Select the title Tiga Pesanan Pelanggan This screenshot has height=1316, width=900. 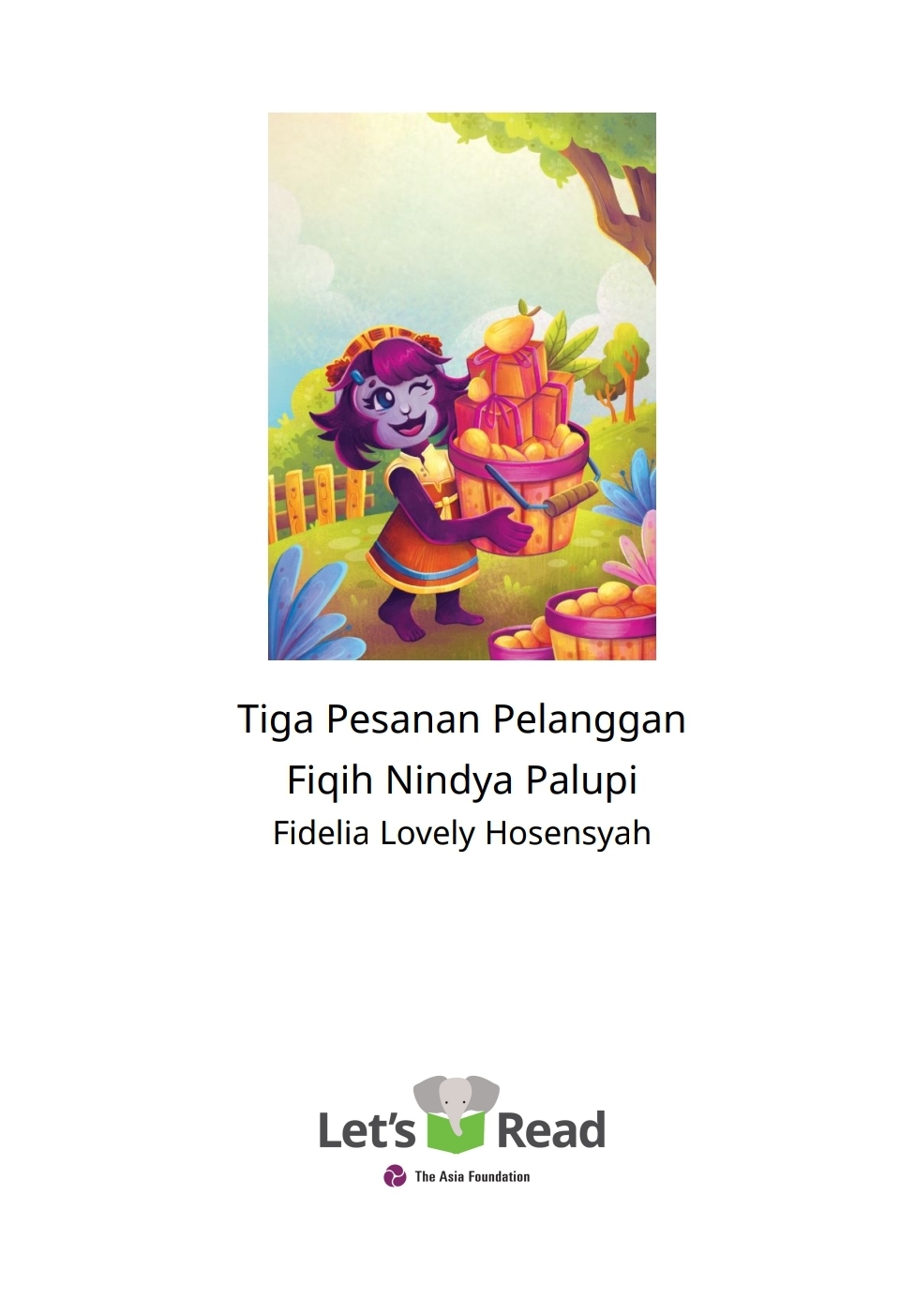coord(461,719)
